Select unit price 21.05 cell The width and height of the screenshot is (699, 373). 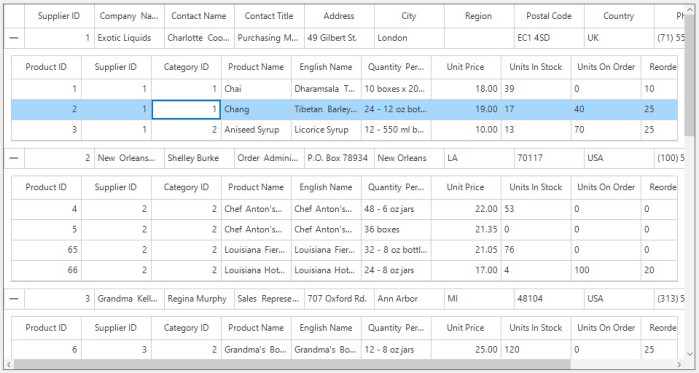pyautogui.click(x=466, y=250)
